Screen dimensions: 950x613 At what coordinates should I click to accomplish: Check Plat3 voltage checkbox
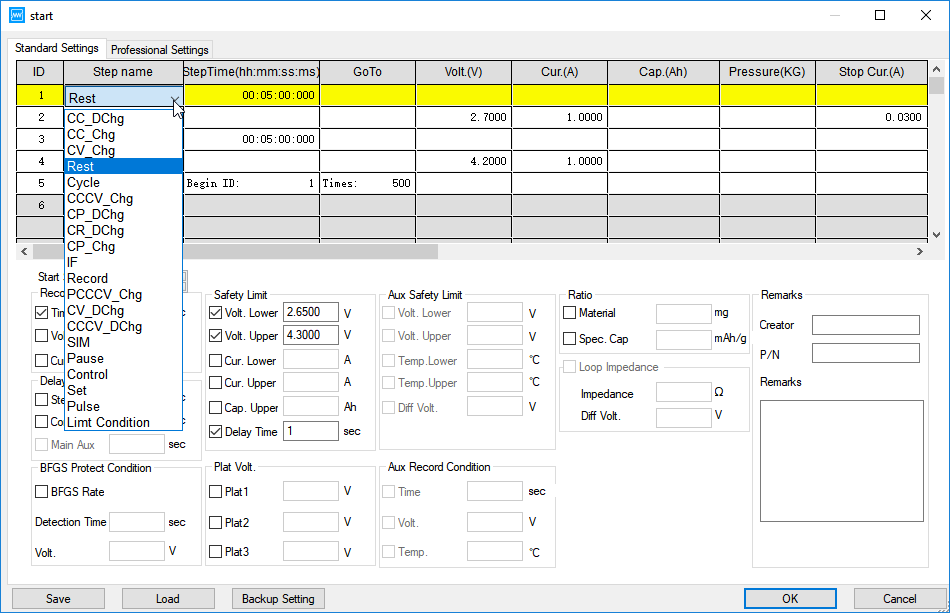tap(215, 551)
